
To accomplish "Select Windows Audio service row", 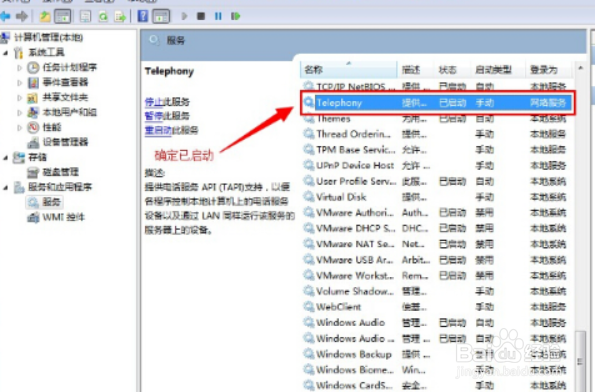I will click(x=436, y=323).
